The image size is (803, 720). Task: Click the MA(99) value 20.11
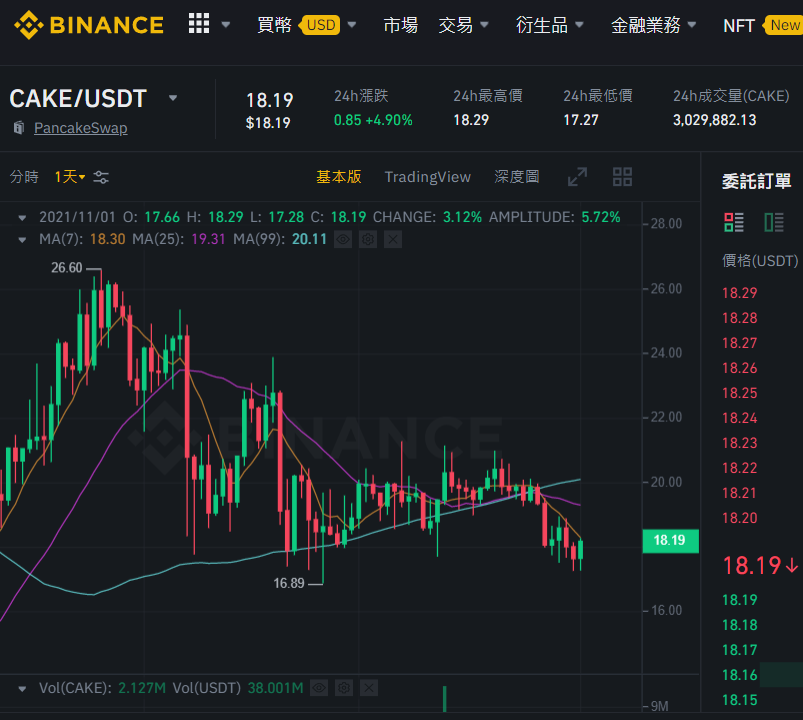309,239
